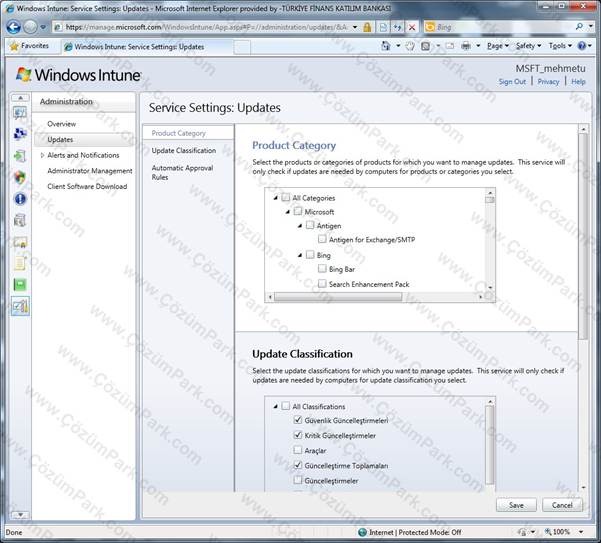Click the blue Help question icon
Viewport: 601px width, 543px height.
click(582, 46)
